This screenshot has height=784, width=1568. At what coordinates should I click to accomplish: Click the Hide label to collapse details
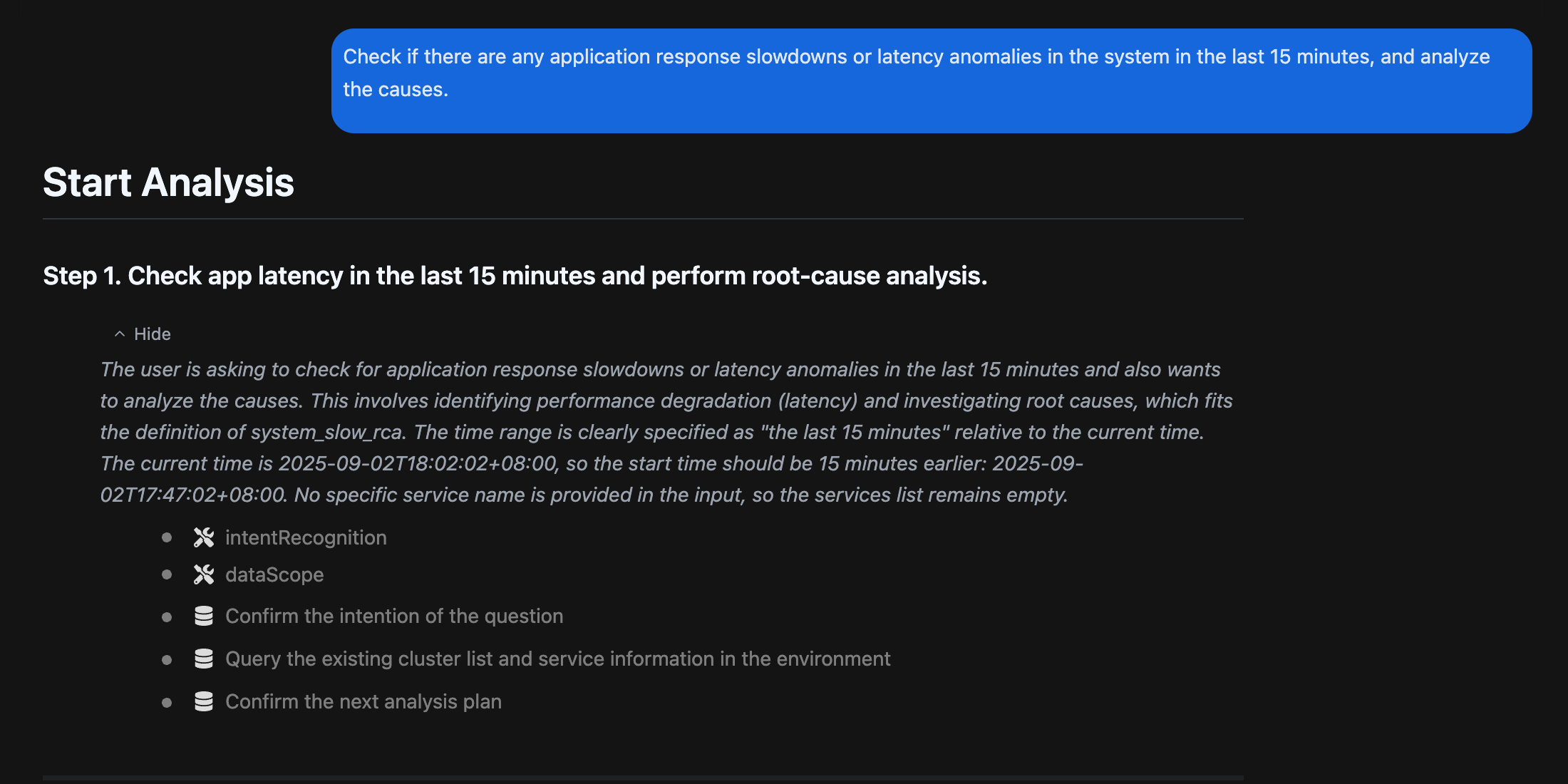153,334
